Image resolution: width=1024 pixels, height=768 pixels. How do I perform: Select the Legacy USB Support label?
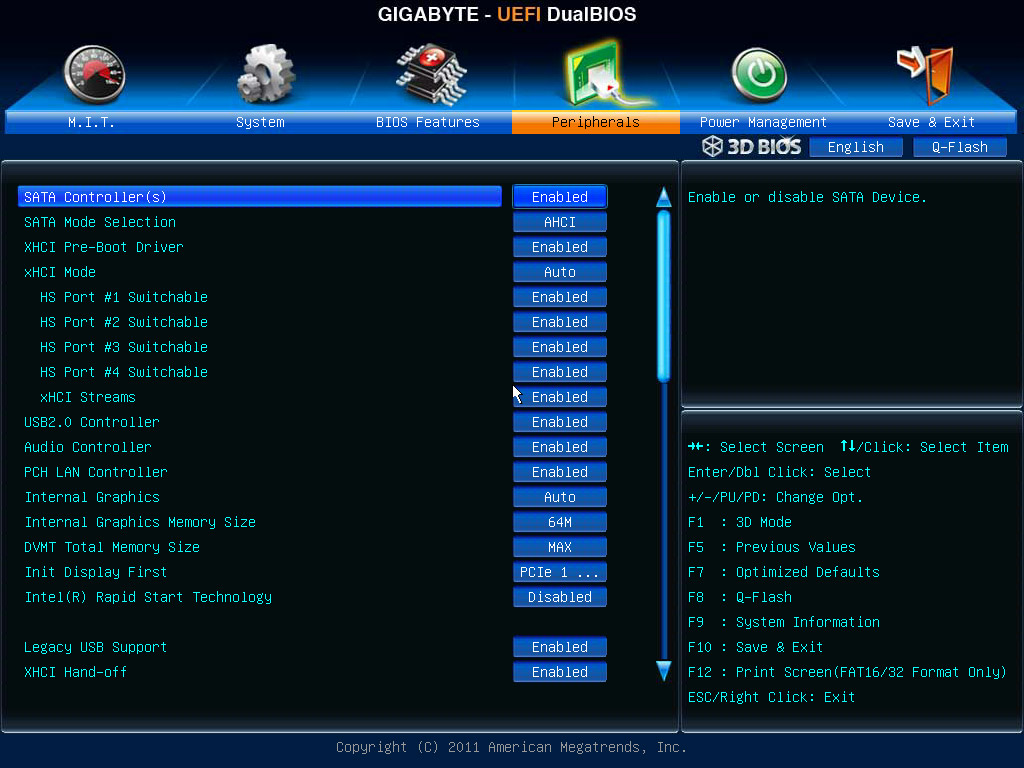point(95,647)
